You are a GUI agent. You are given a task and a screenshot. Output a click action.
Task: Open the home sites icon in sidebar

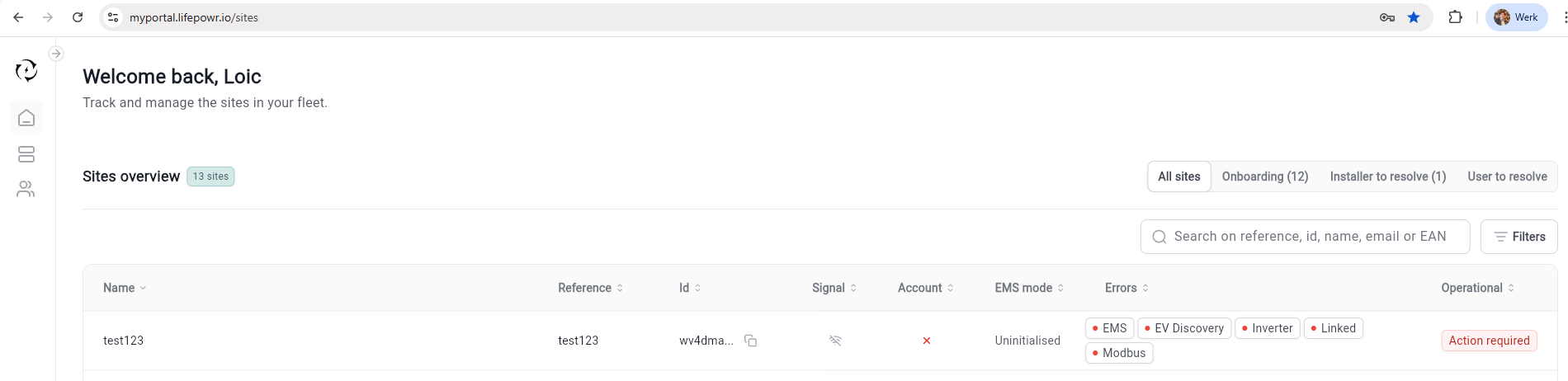[26, 118]
